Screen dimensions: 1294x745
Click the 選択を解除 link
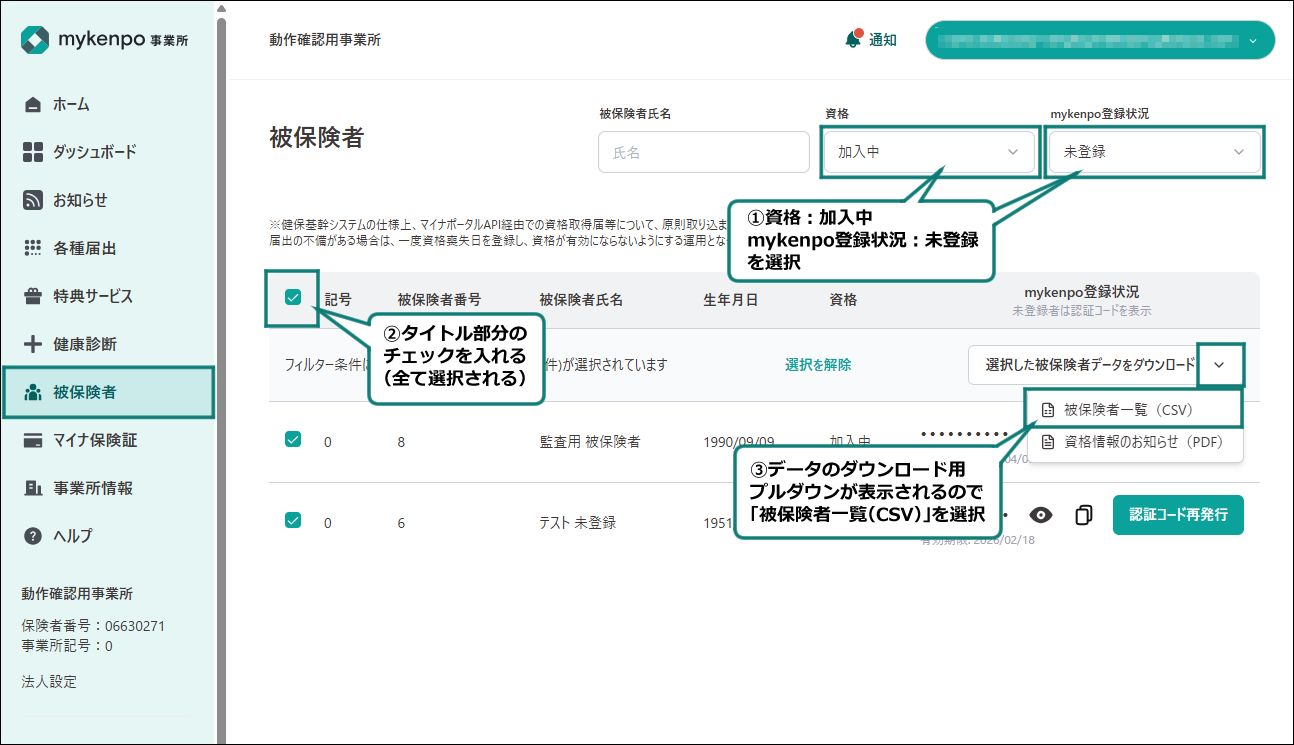tap(818, 365)
